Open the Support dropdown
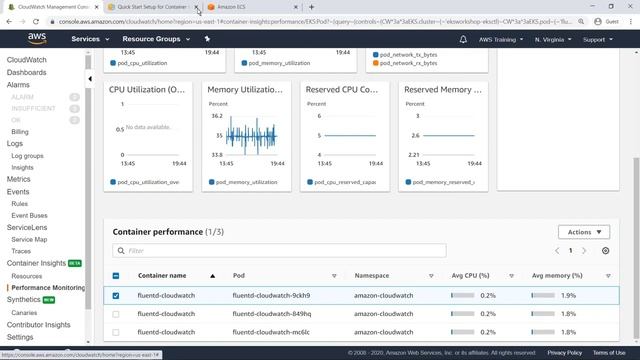Image resolution: width=640 pixels, height=360 pixels. coord(598,40)
